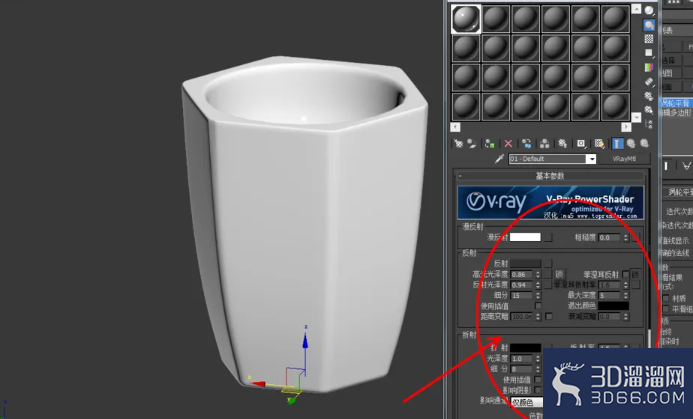Open the Material/Map Navigator icon
693x419 pixels.
tap(649, 124)
